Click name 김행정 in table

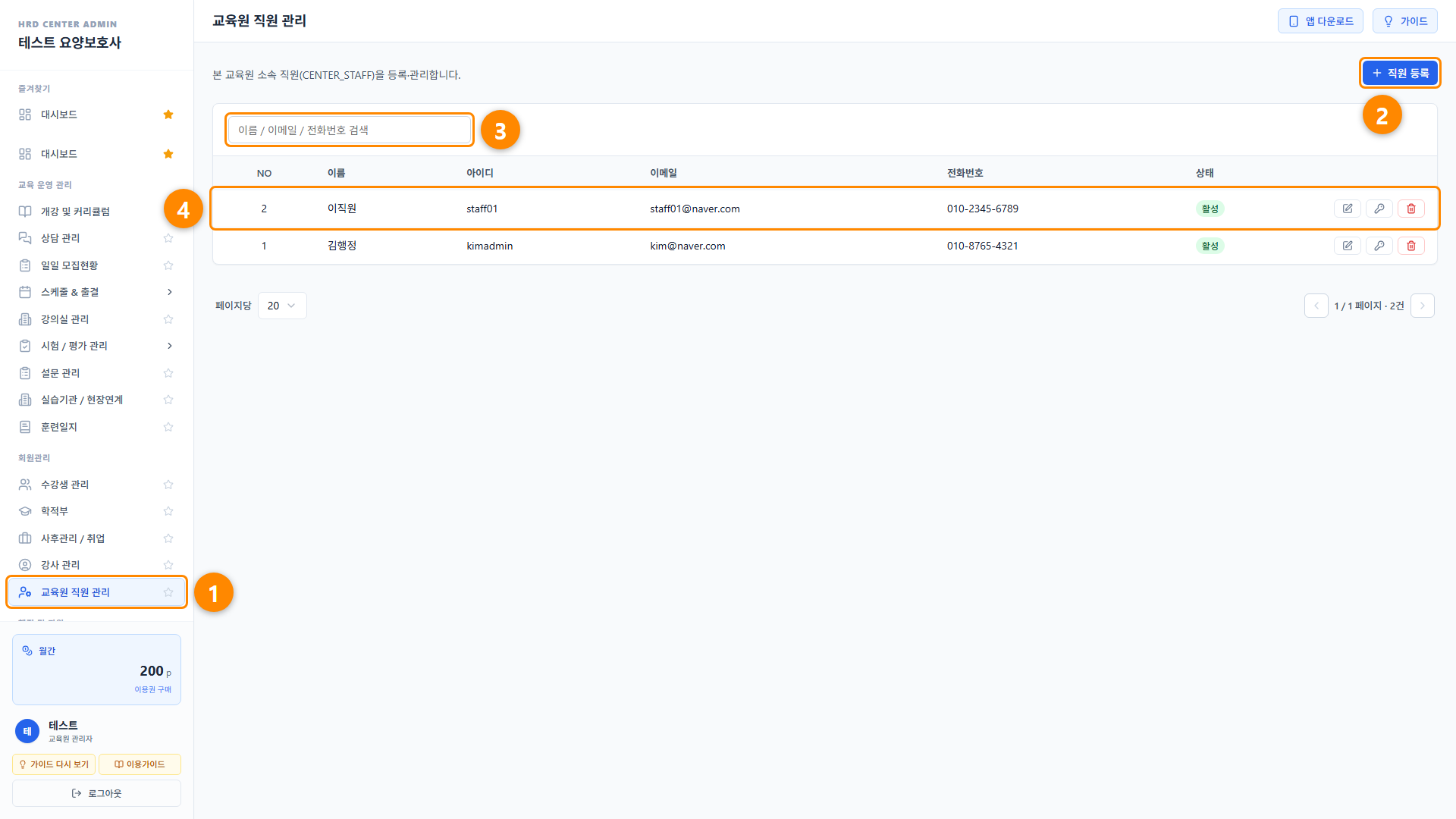tap(342, 246)
